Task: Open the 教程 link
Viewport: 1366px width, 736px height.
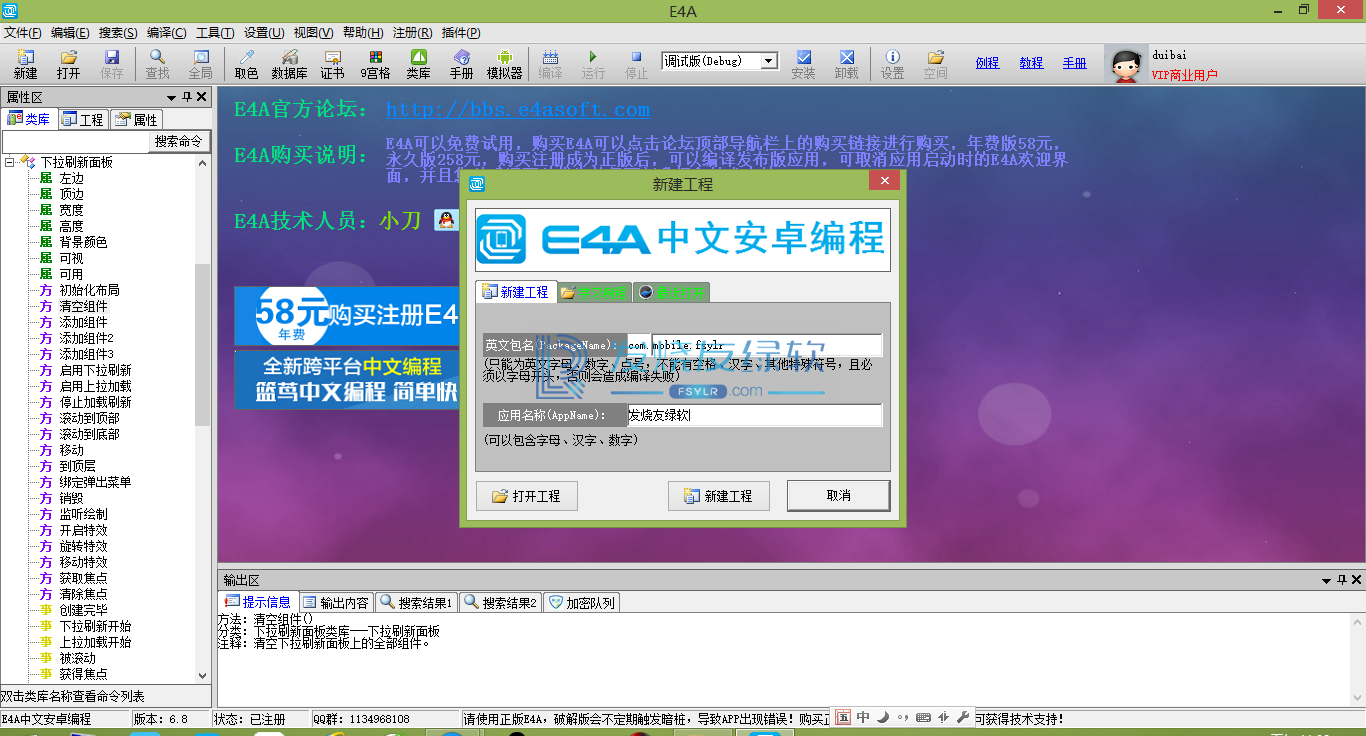Action: click(x=1031, y=63)
